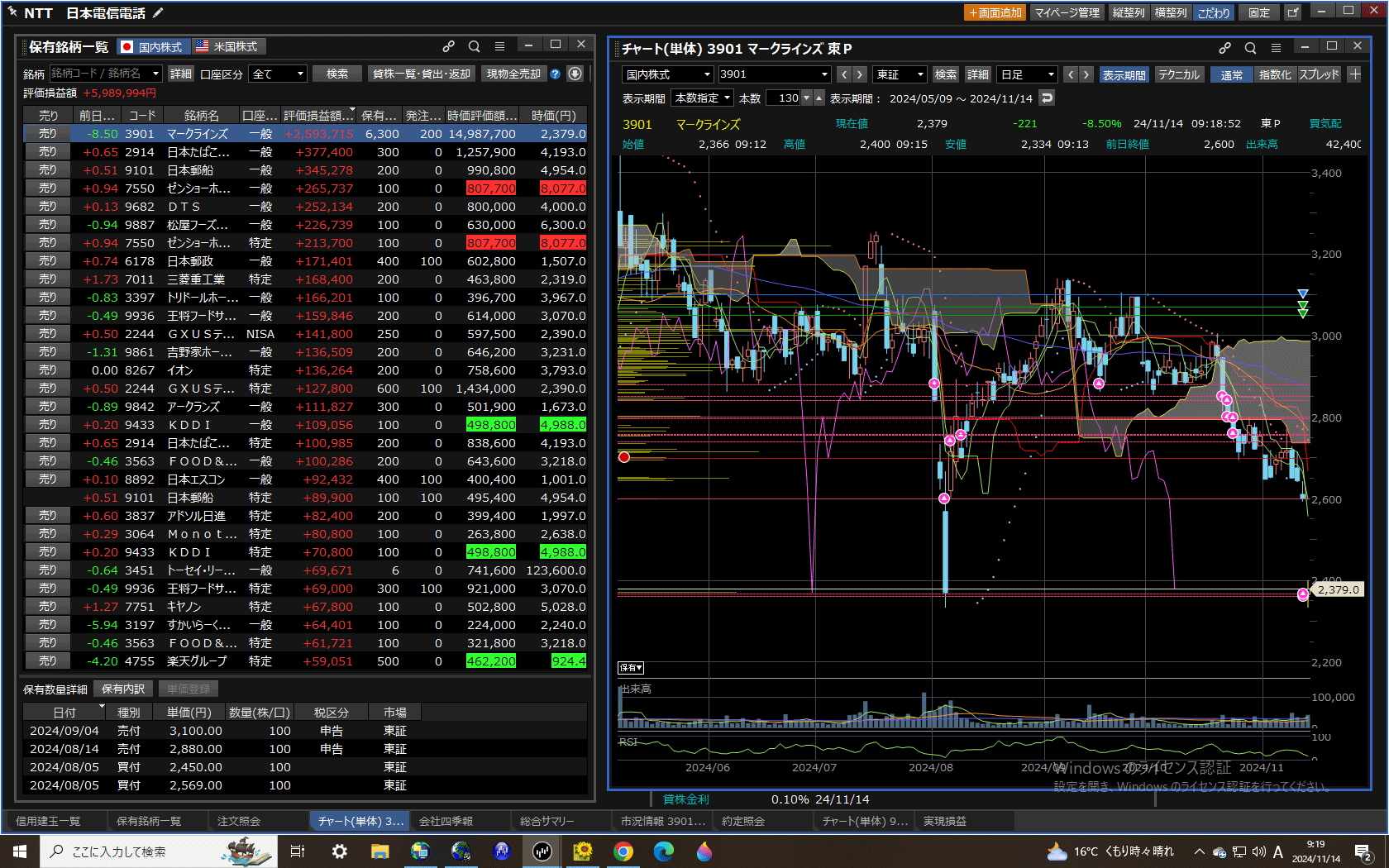The width and height of the screenshot is (1389, 868).
Task: Toggle 表示期間 button in chart toolbar
Action: pos(1124,74)
